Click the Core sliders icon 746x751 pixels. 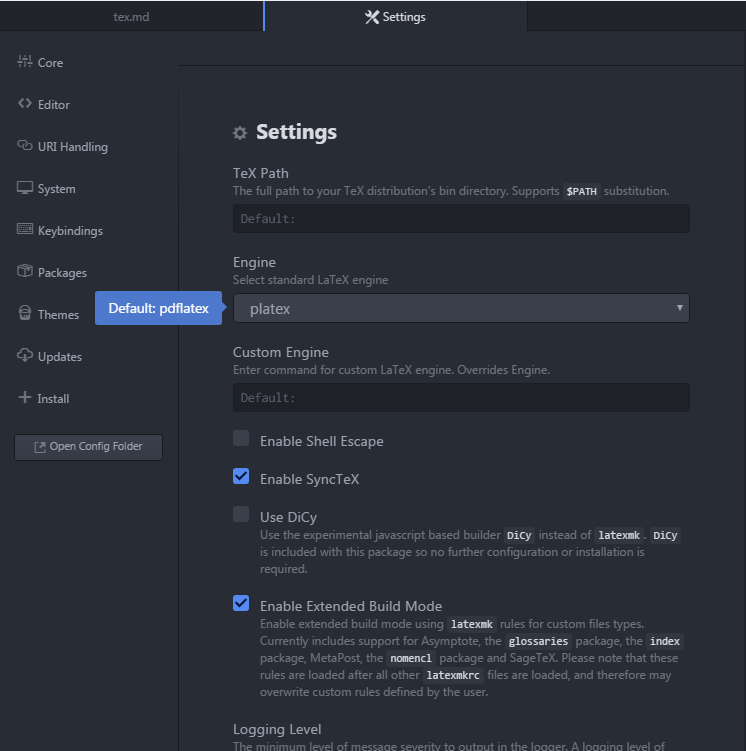[25, 62]
